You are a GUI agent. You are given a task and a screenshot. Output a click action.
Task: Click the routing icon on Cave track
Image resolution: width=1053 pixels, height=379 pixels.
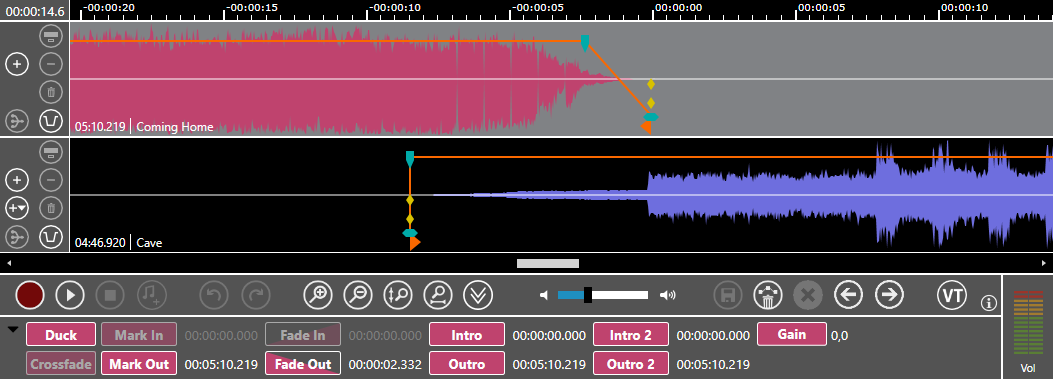tap(17, 237)
